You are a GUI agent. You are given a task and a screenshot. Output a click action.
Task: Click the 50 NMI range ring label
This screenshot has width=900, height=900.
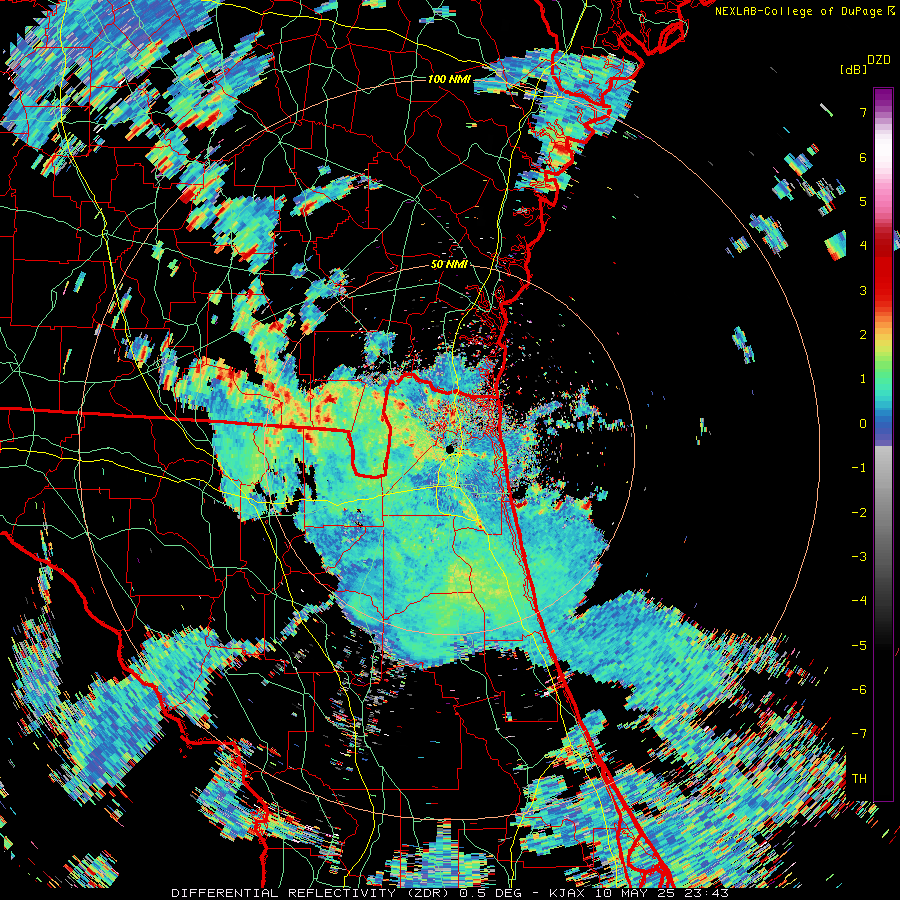pyautogui.click(x=449, y=265)
